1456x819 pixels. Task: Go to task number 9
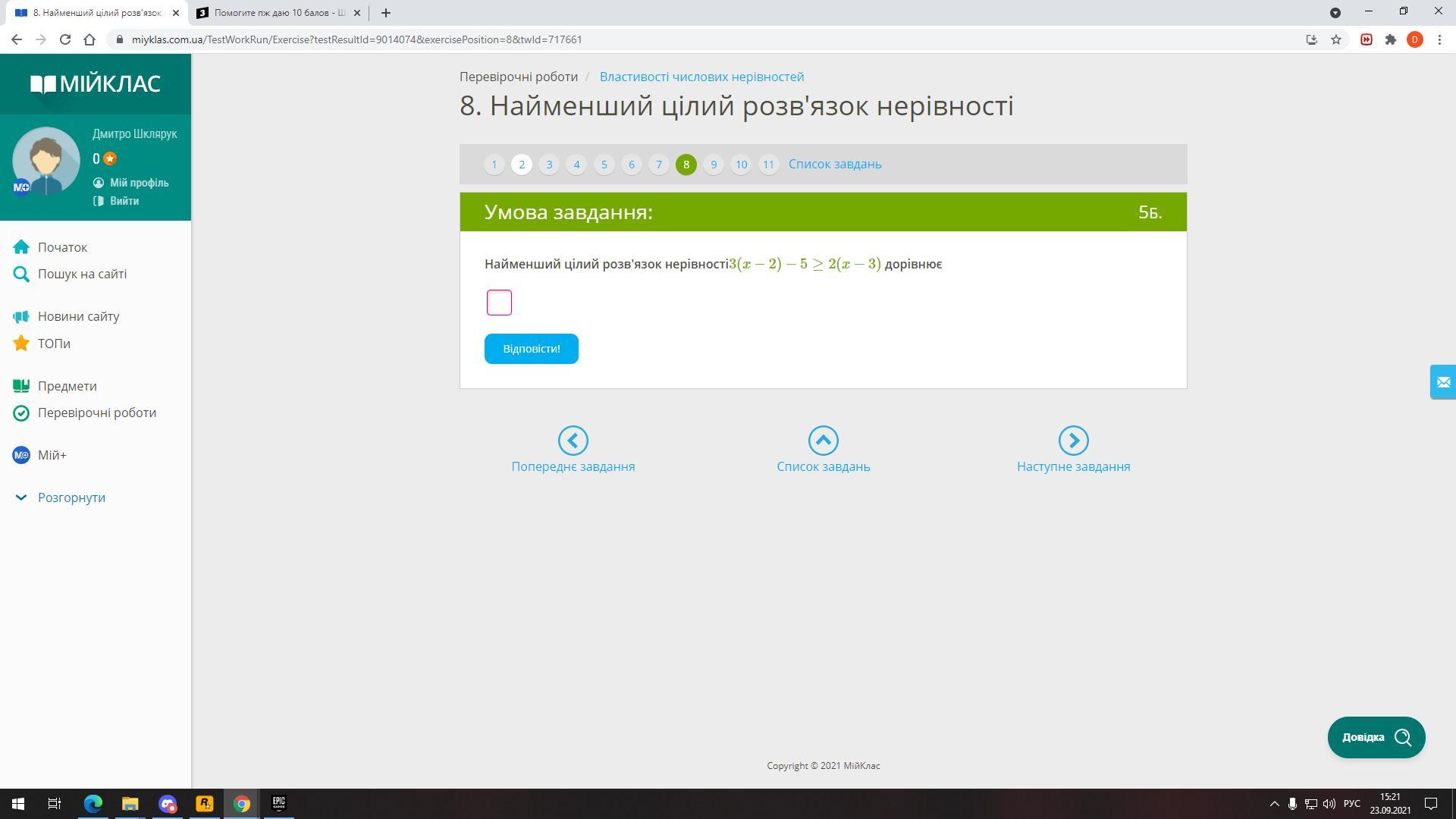point(713,165)
